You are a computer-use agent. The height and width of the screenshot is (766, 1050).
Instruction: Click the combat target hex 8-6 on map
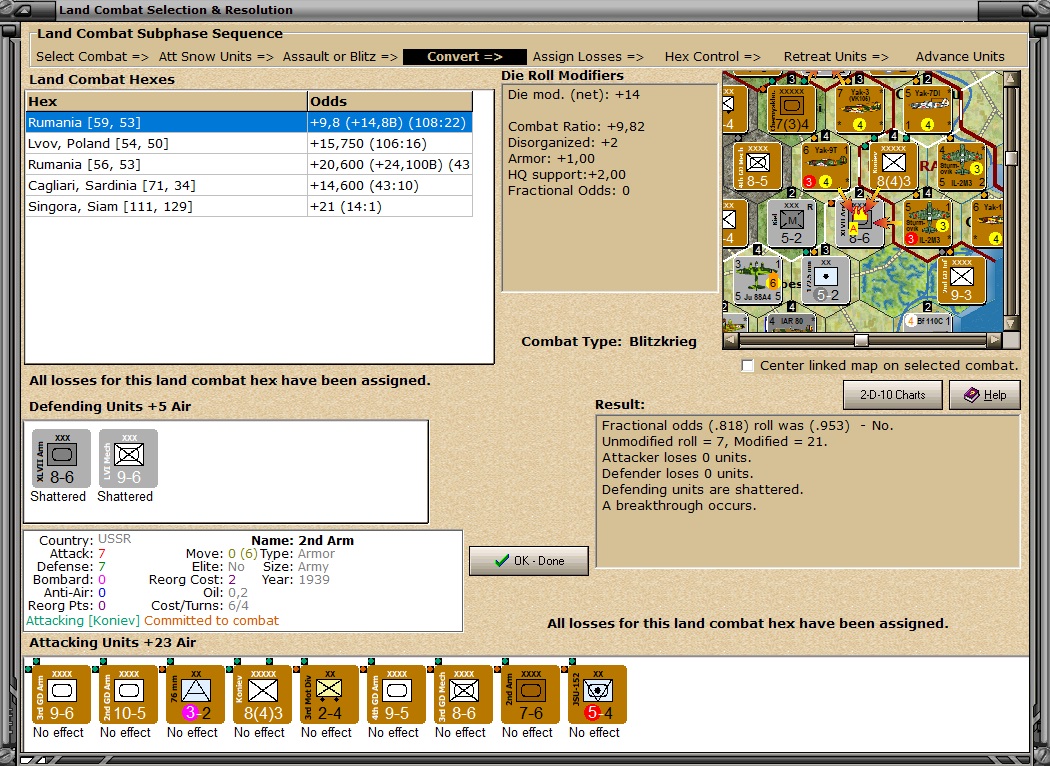(859, 223)
